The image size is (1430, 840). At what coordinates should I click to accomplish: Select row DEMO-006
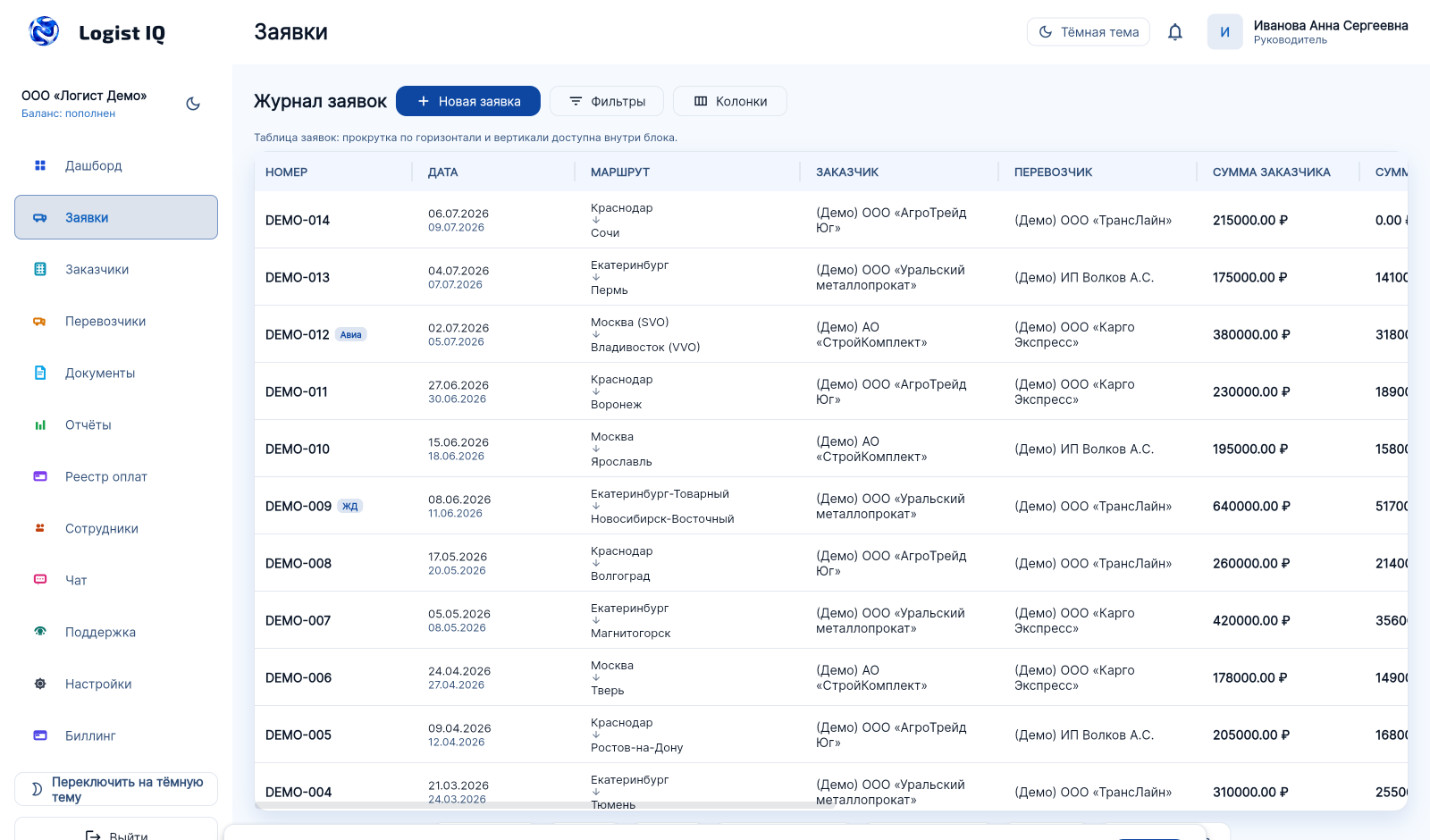(x=831, y=677)
